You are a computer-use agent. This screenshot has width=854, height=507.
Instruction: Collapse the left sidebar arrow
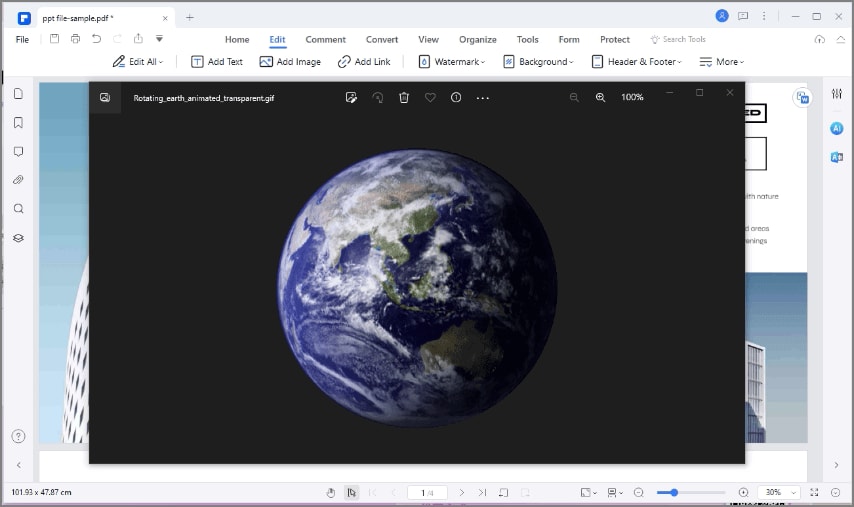point(19,465)
